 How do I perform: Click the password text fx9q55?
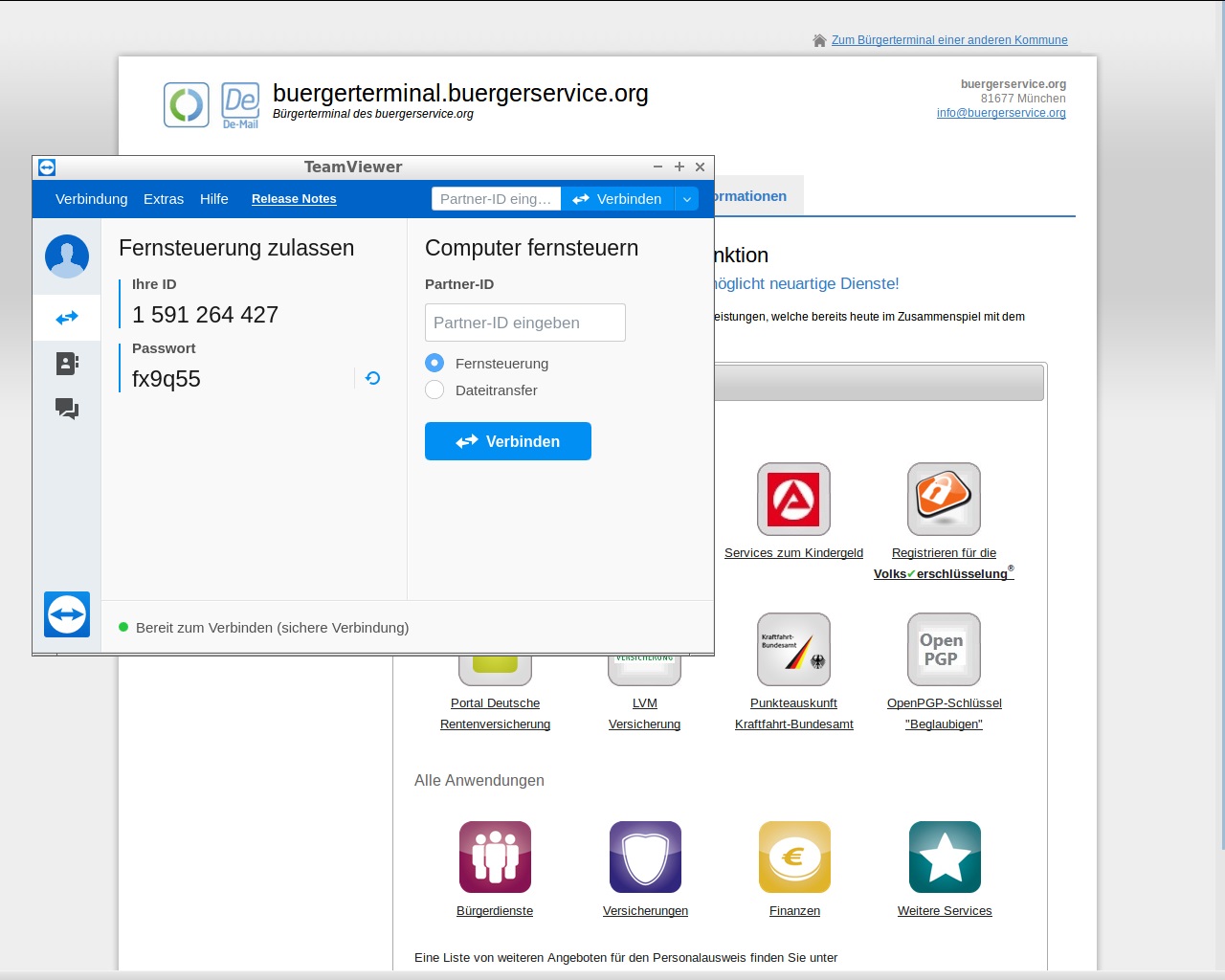pyautogui.click(x=167, y=379)
